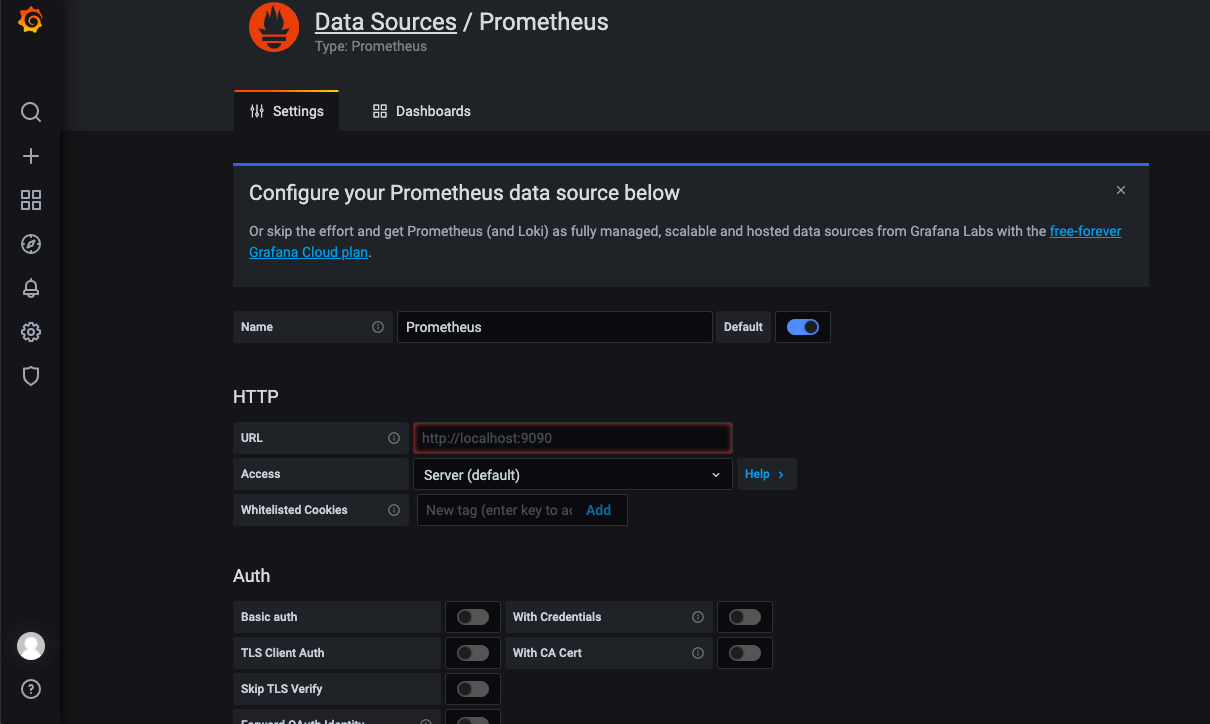Click the info icon beside Name
This screenshot has width=1210, height=724.
(378, 327)
